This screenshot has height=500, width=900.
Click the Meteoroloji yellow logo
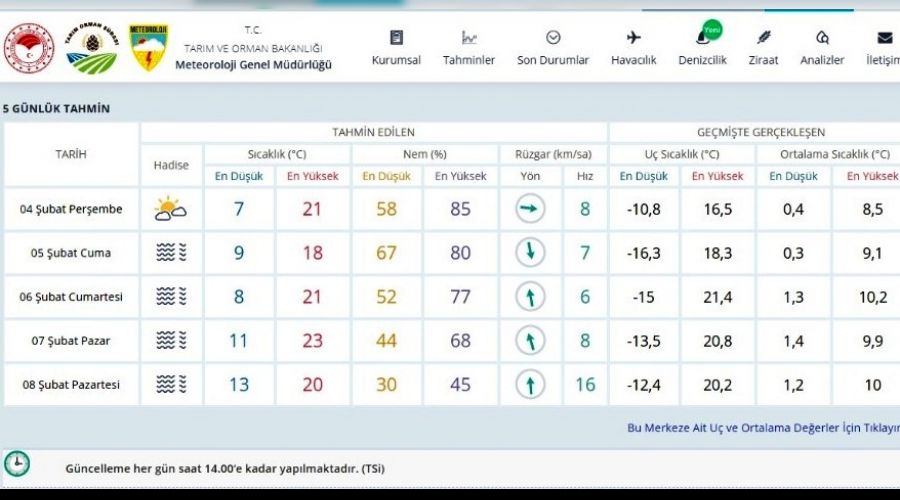click(x=149, y=47)
